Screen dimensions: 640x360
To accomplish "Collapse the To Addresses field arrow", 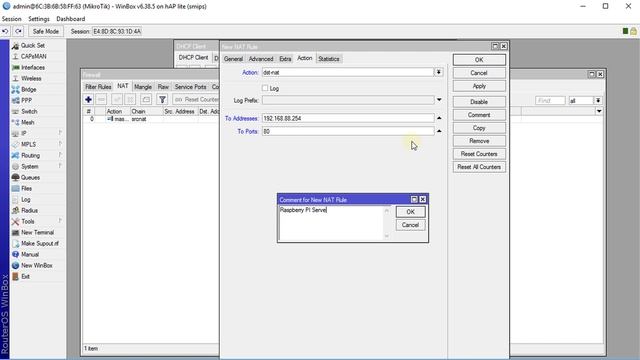I will point(439,118).
